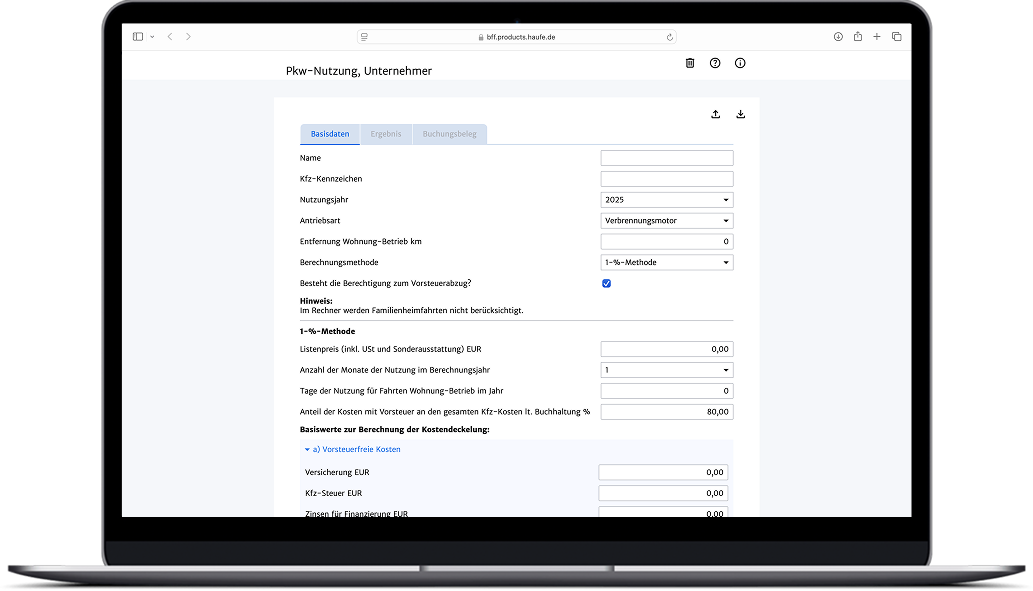
Task: Click the download icon above the form
Action: click(x=741, y=114)
